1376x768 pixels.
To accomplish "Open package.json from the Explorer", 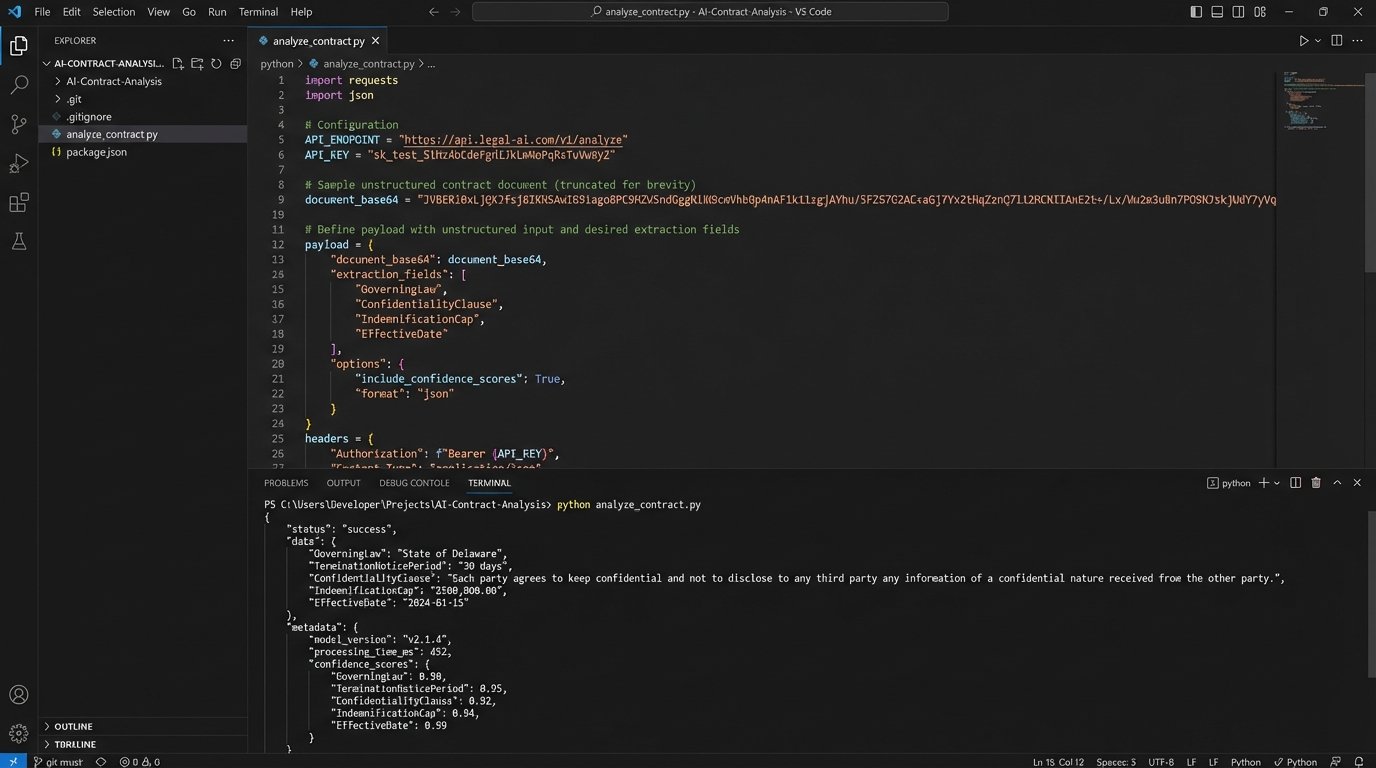I will [96, 152].
